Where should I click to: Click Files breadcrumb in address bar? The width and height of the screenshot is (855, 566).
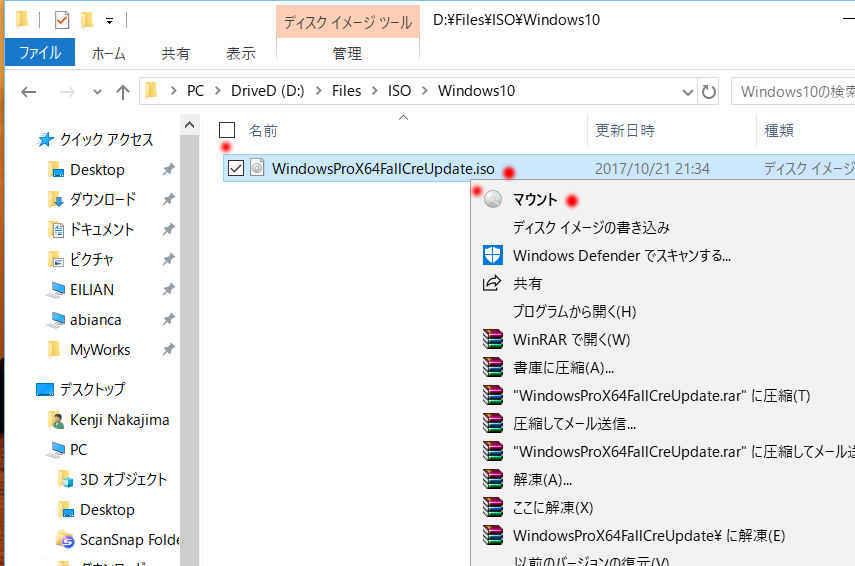[x=346, y=91]
